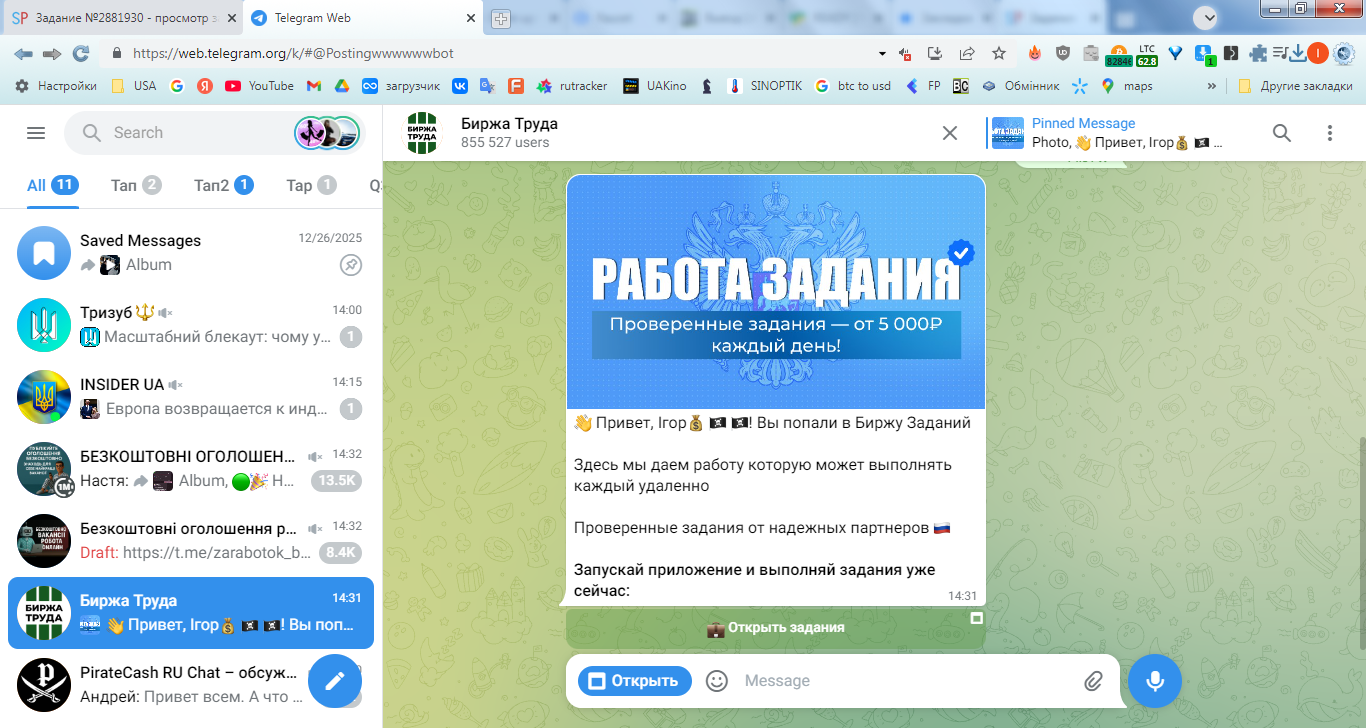1366x728 pixels.
Task: Go back with browser back arrow
Action: pos(23,54)
